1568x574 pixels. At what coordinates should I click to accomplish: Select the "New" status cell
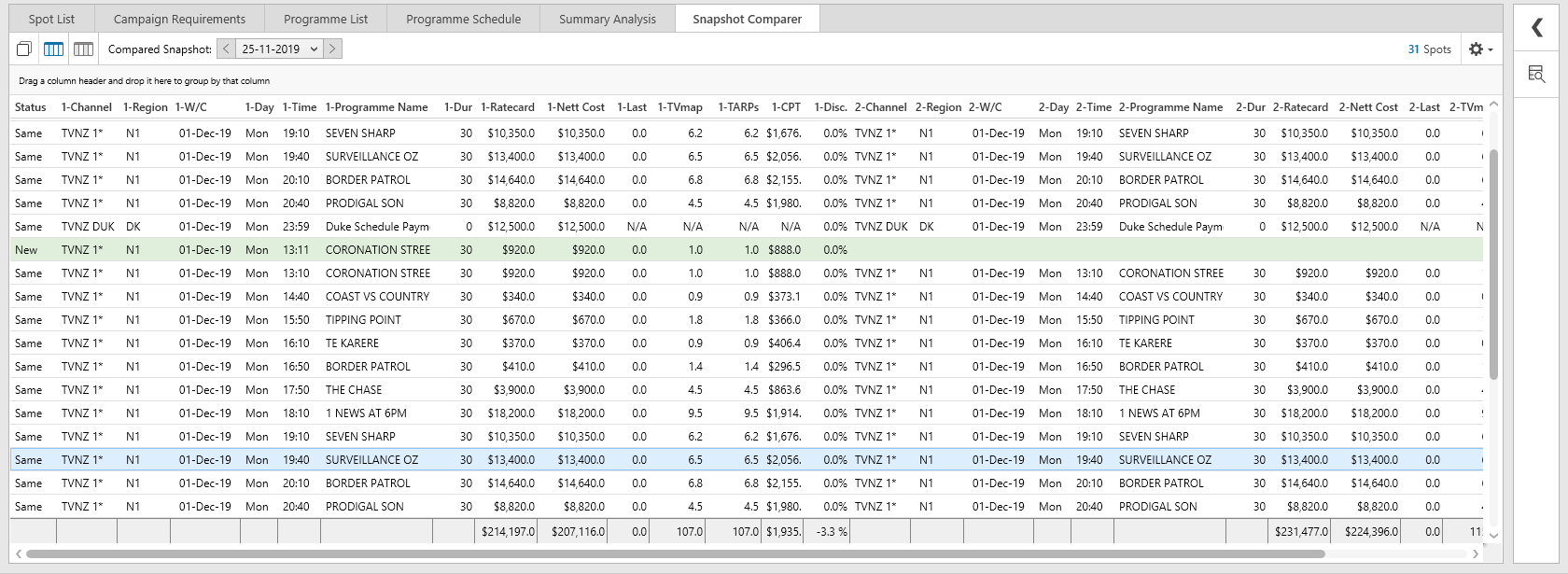coord(26,250)
